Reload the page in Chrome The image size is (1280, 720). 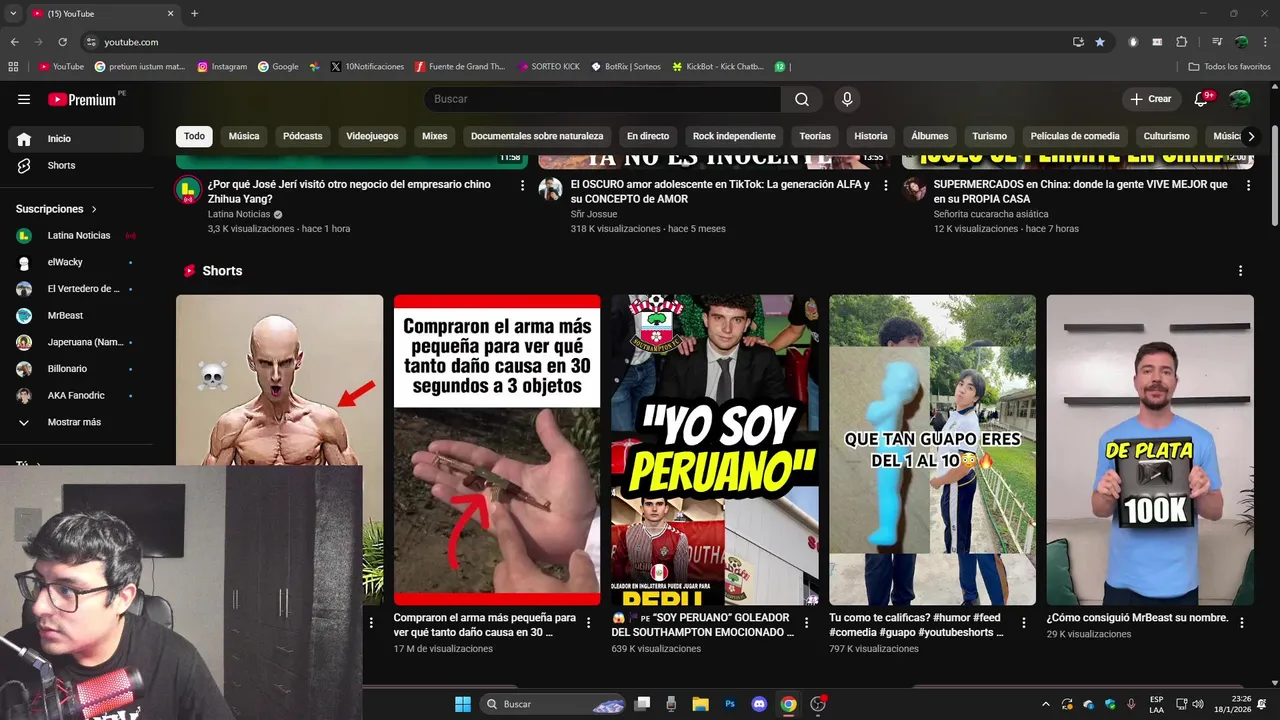click(x=63, y=42)
